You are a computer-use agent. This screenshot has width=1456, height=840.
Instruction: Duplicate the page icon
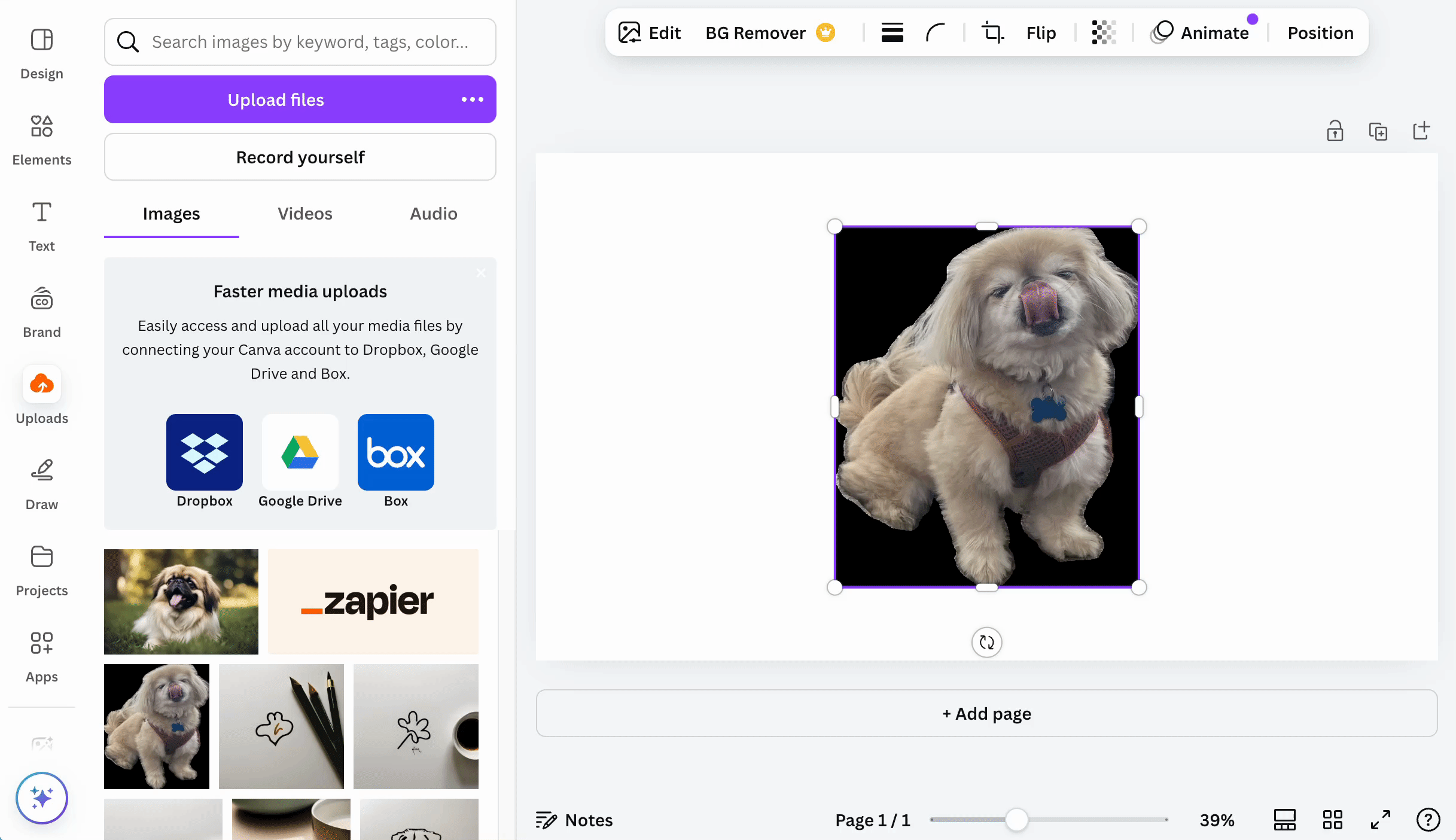click(1378, 131)
